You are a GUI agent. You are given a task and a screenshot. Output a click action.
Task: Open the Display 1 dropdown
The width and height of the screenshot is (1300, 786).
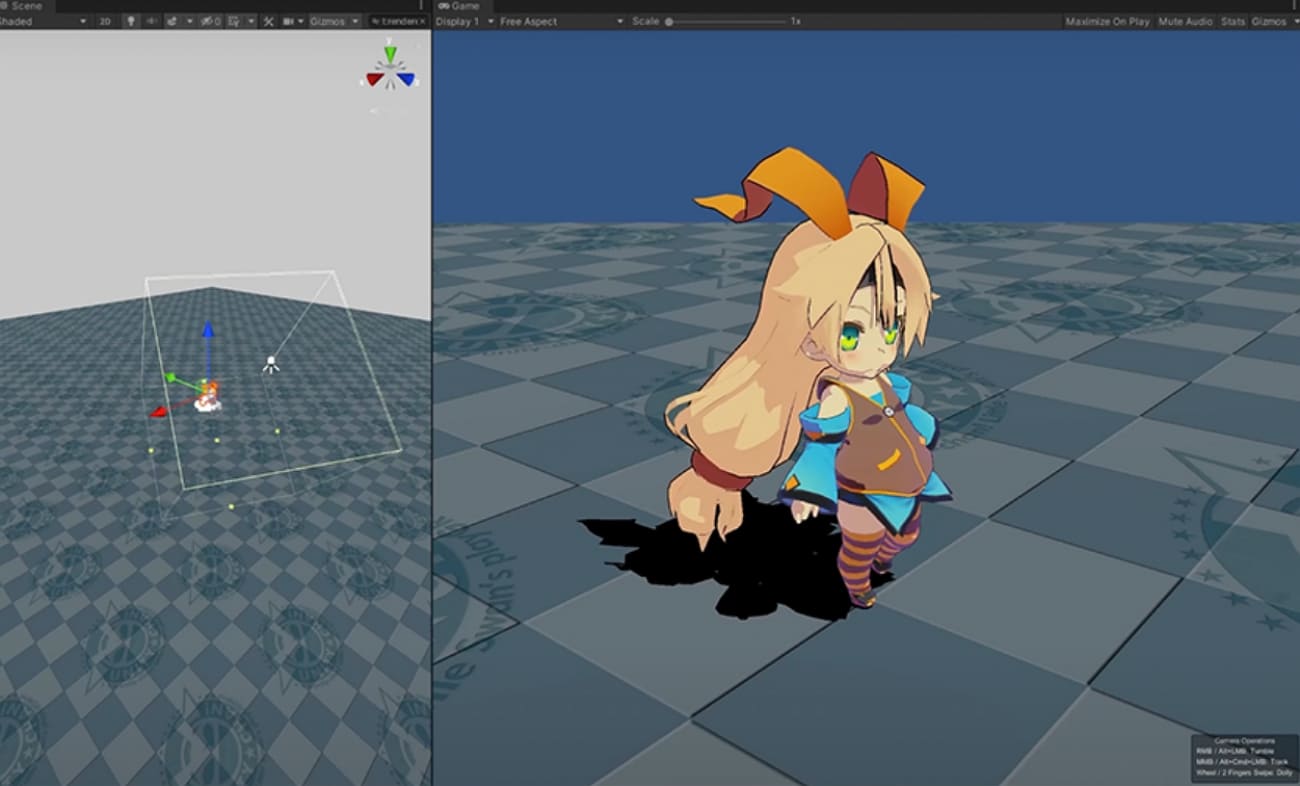(x=462, y=21)
